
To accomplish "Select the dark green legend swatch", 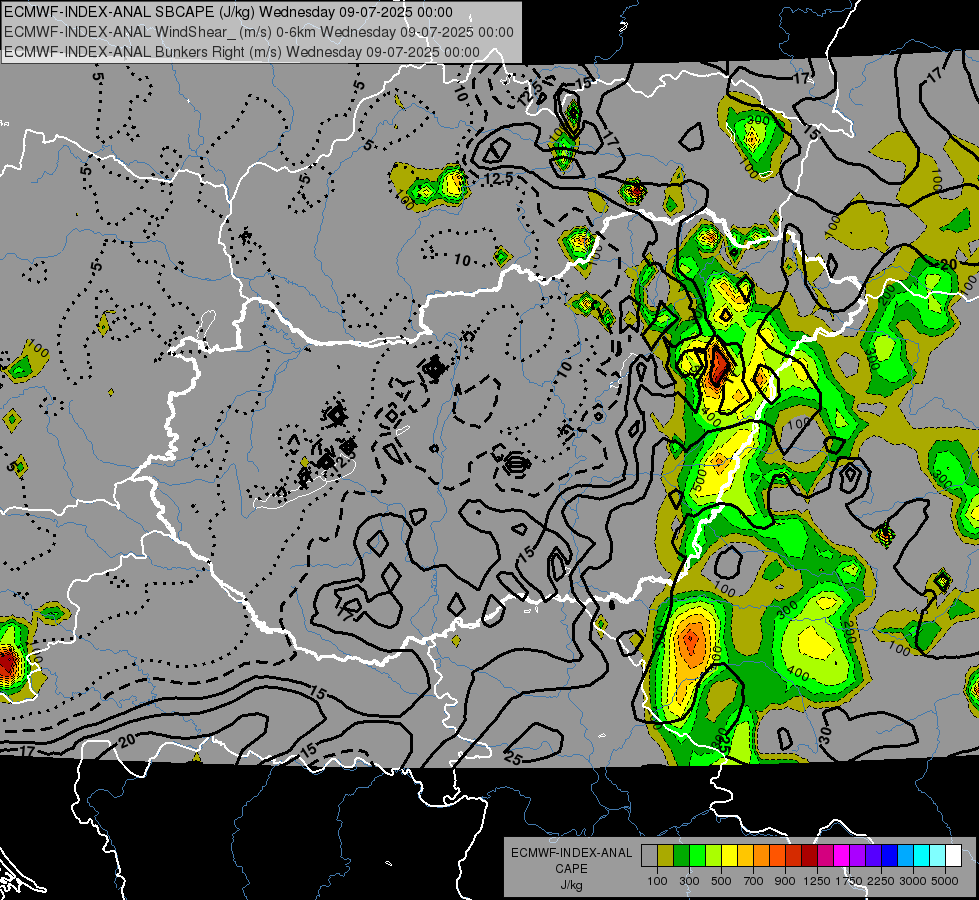I will 681,856.
